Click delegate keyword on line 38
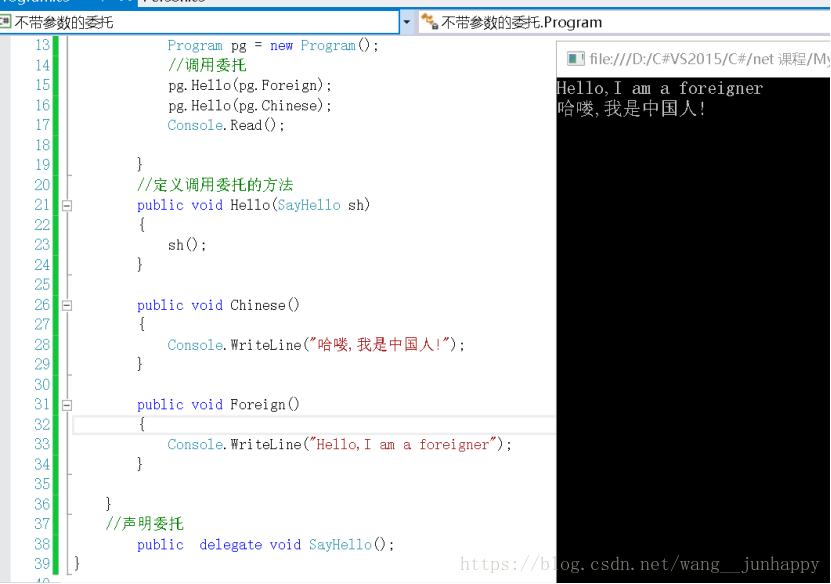The width and height of the screenshot is (831, 584). click(231, 544)
